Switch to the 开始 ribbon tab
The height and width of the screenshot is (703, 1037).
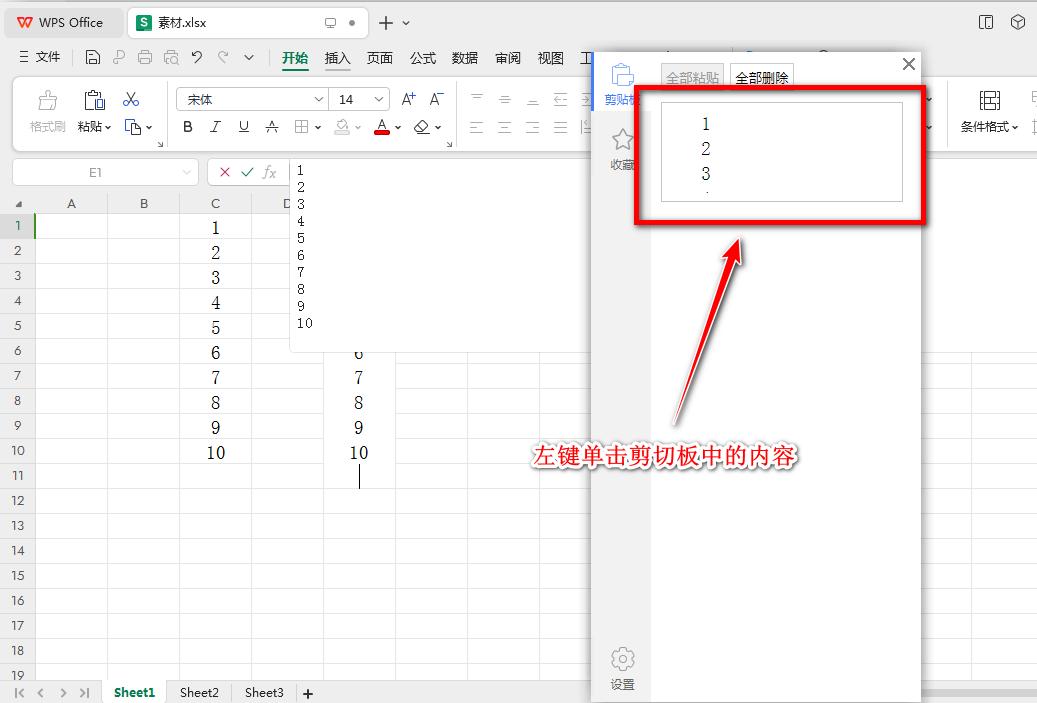tap(295, 58)
